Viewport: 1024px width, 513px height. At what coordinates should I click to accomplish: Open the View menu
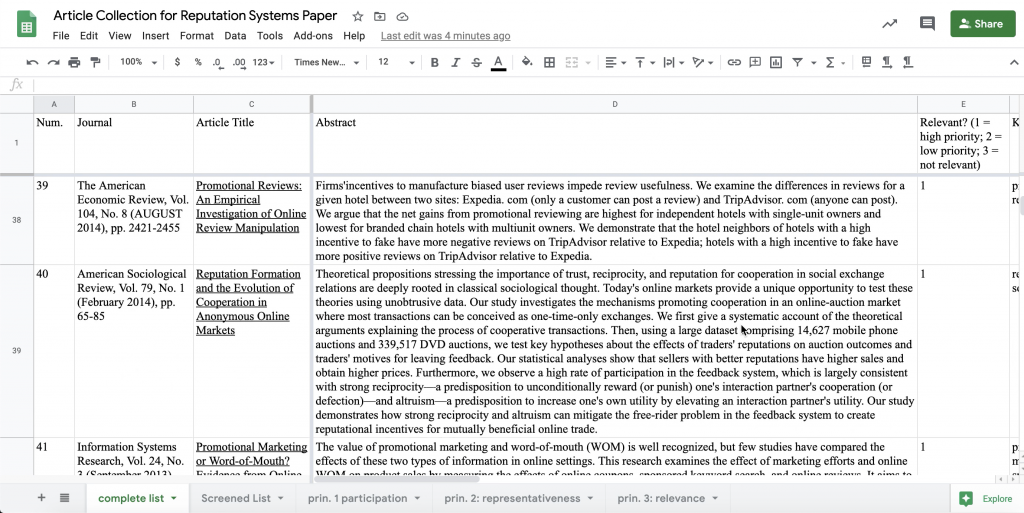point(120,36)
